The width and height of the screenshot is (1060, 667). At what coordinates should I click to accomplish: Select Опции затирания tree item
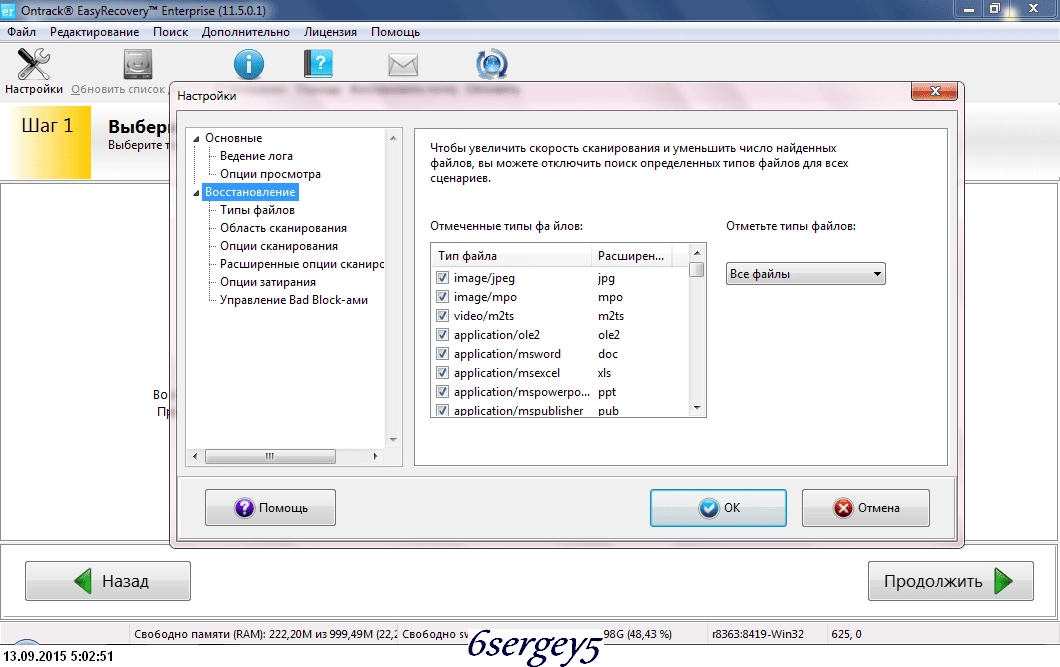click(268, 282)
